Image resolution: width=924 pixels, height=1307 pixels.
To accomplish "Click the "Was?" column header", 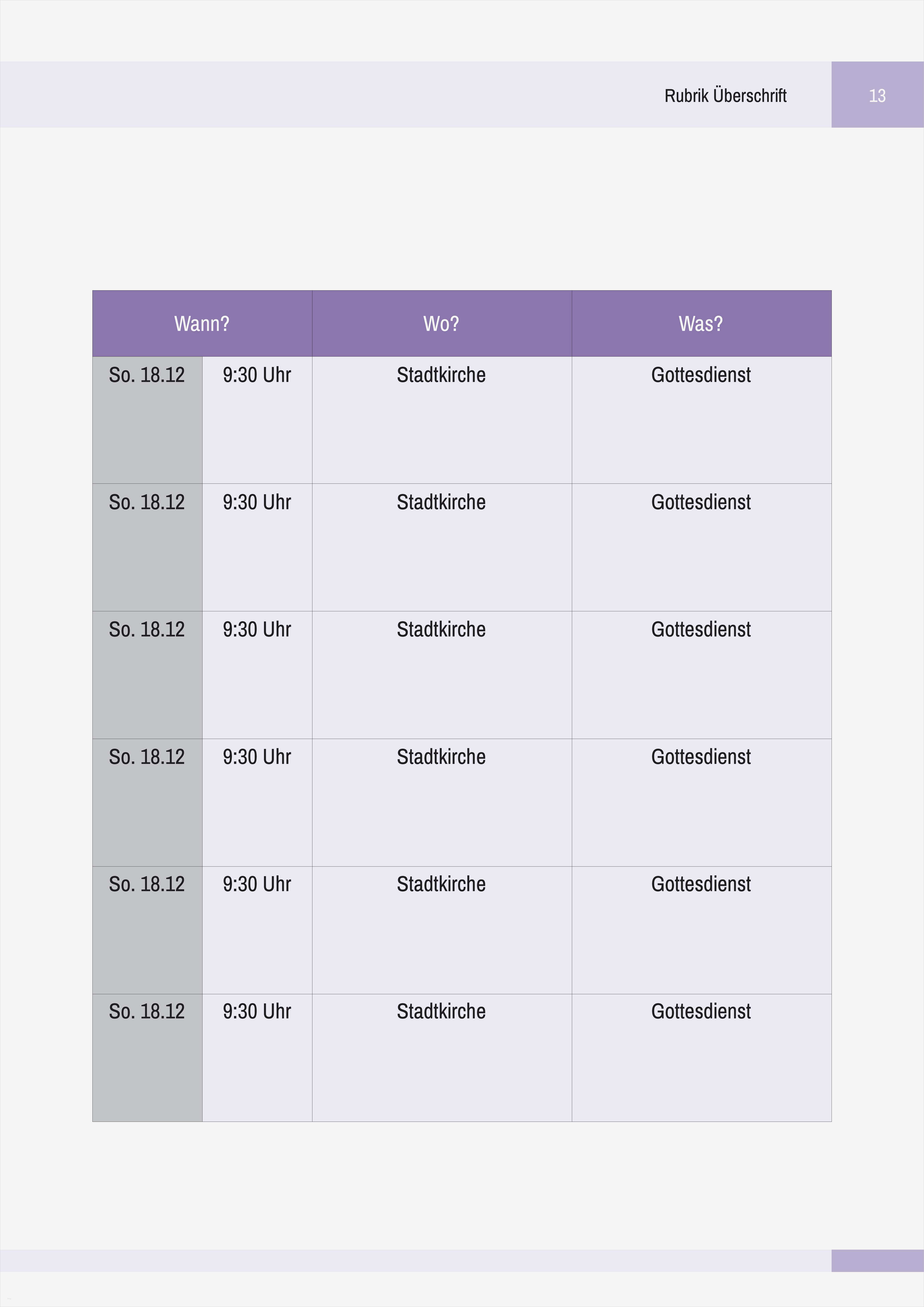I will pos(701,324).
